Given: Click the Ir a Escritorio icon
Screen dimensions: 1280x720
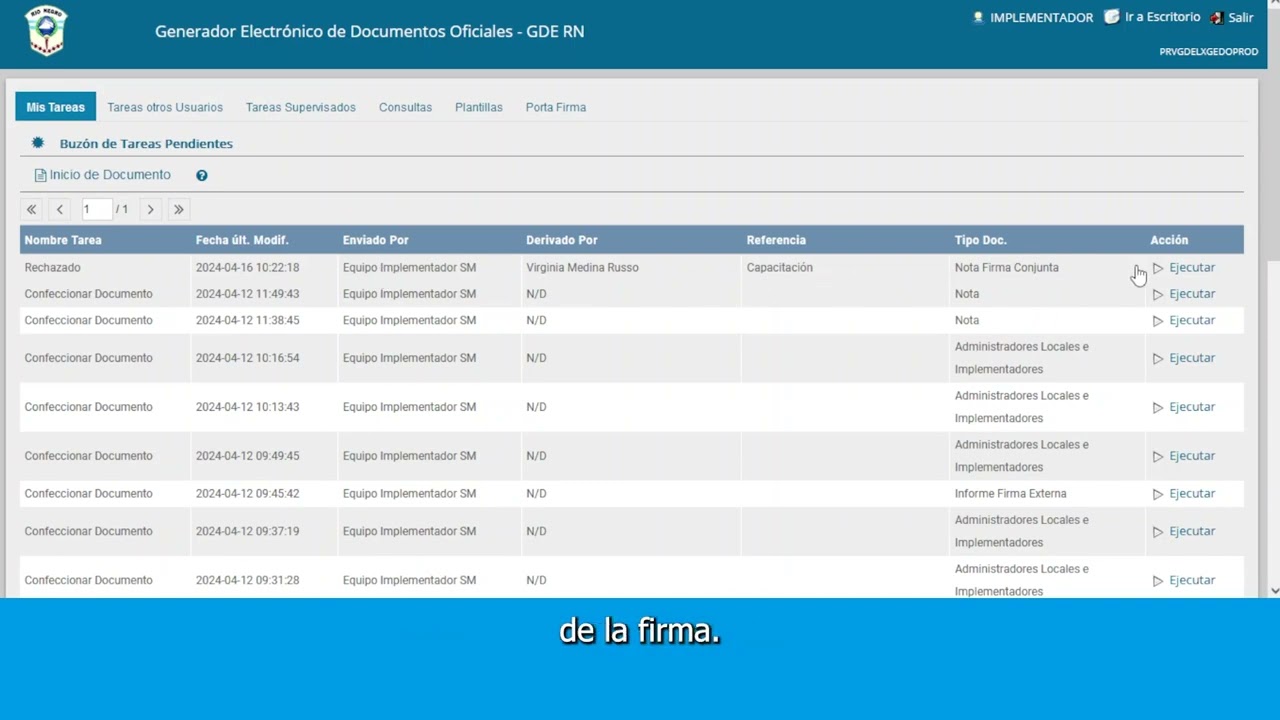Looking at the screenshot, I should click(x=1111, y=17).
